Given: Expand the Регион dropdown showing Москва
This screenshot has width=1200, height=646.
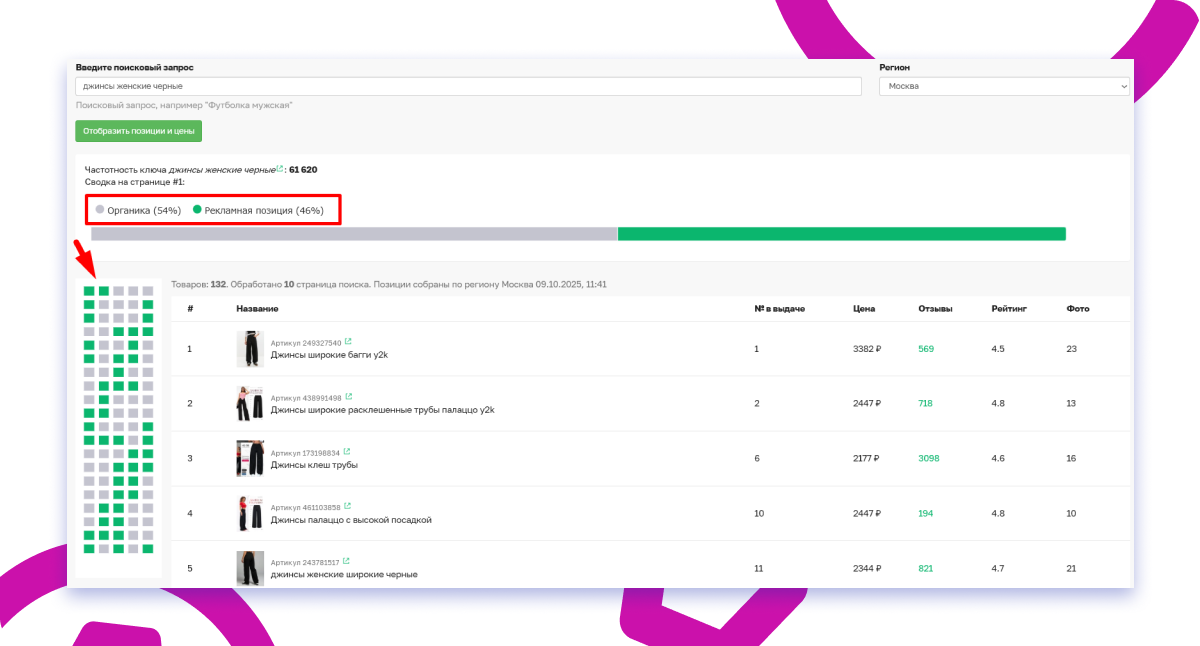Looking at the screenshot, I should pos(1003,87).
